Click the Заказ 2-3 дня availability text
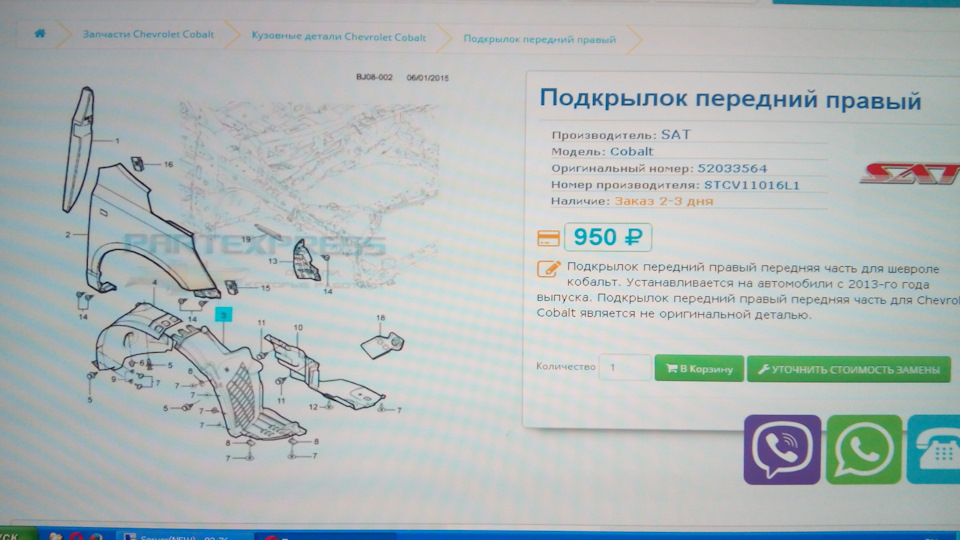The image size is (960, 540). (664, 201)
